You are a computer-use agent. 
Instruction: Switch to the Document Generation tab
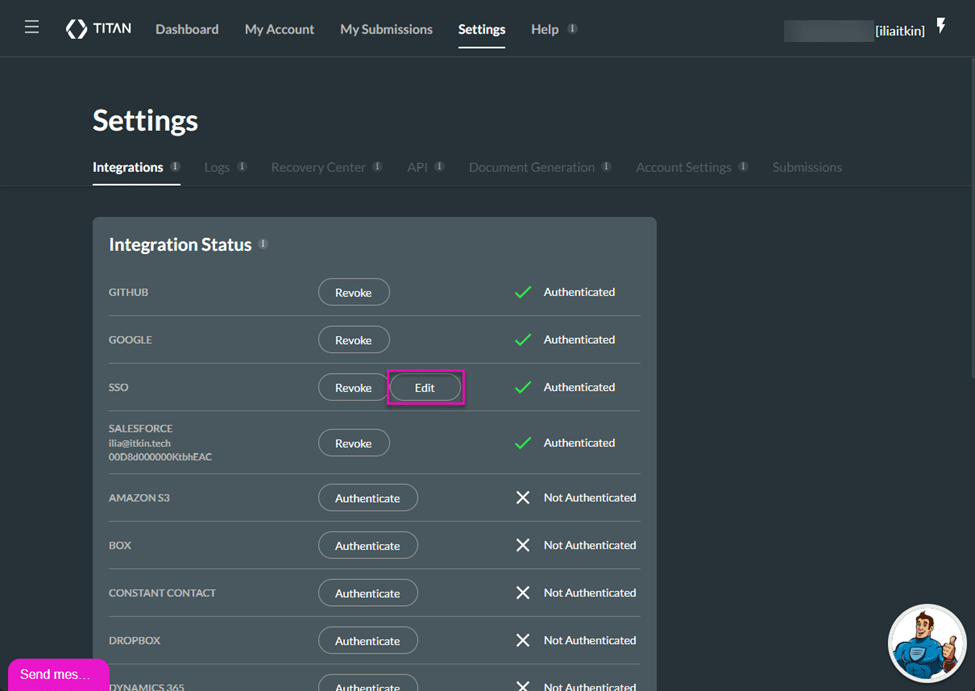point(532,167)
